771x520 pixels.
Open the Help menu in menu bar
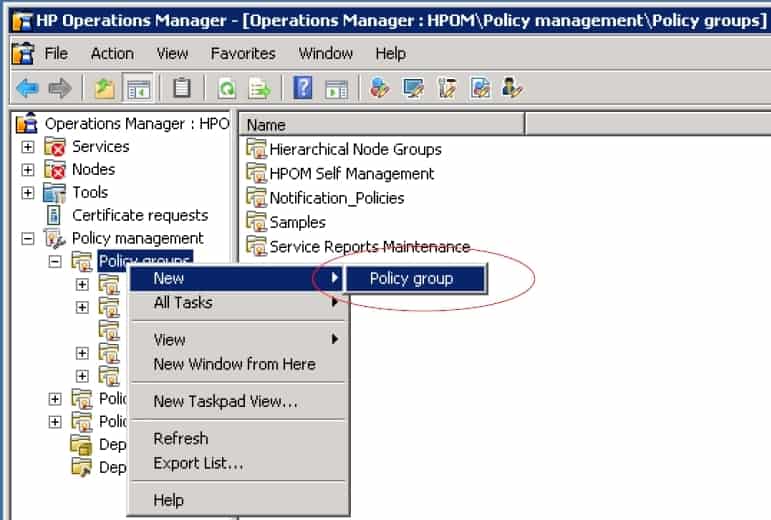tap(390, 54)
